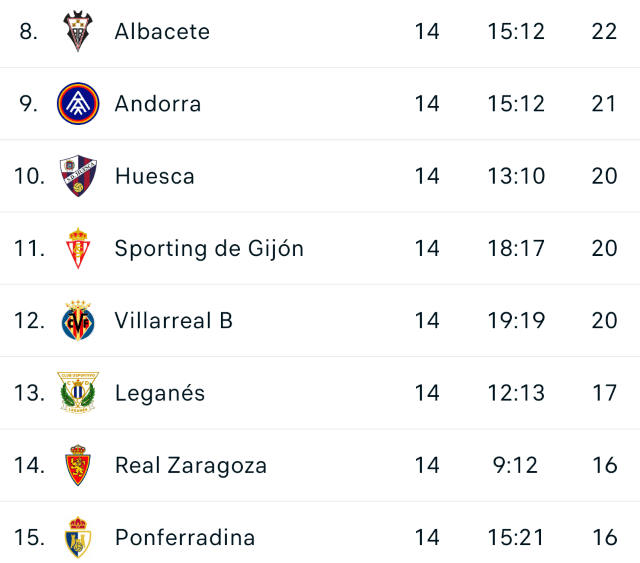The width and height of the screenshot is (640, 563).
Task: Click Real Zaragoza's 9:12 goals
Action: 516,465
